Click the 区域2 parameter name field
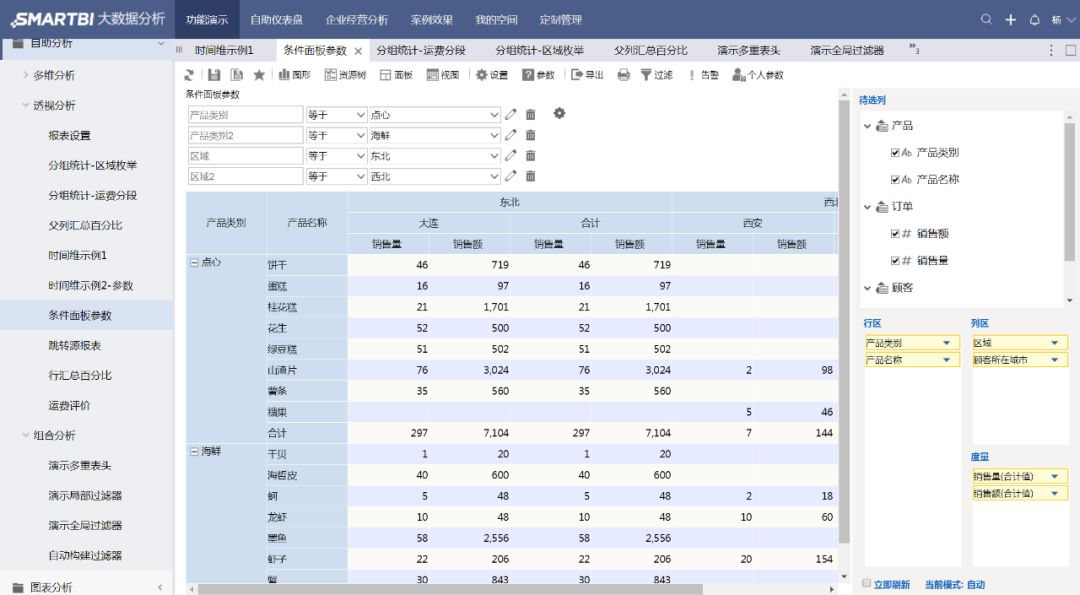 point(245,177)
